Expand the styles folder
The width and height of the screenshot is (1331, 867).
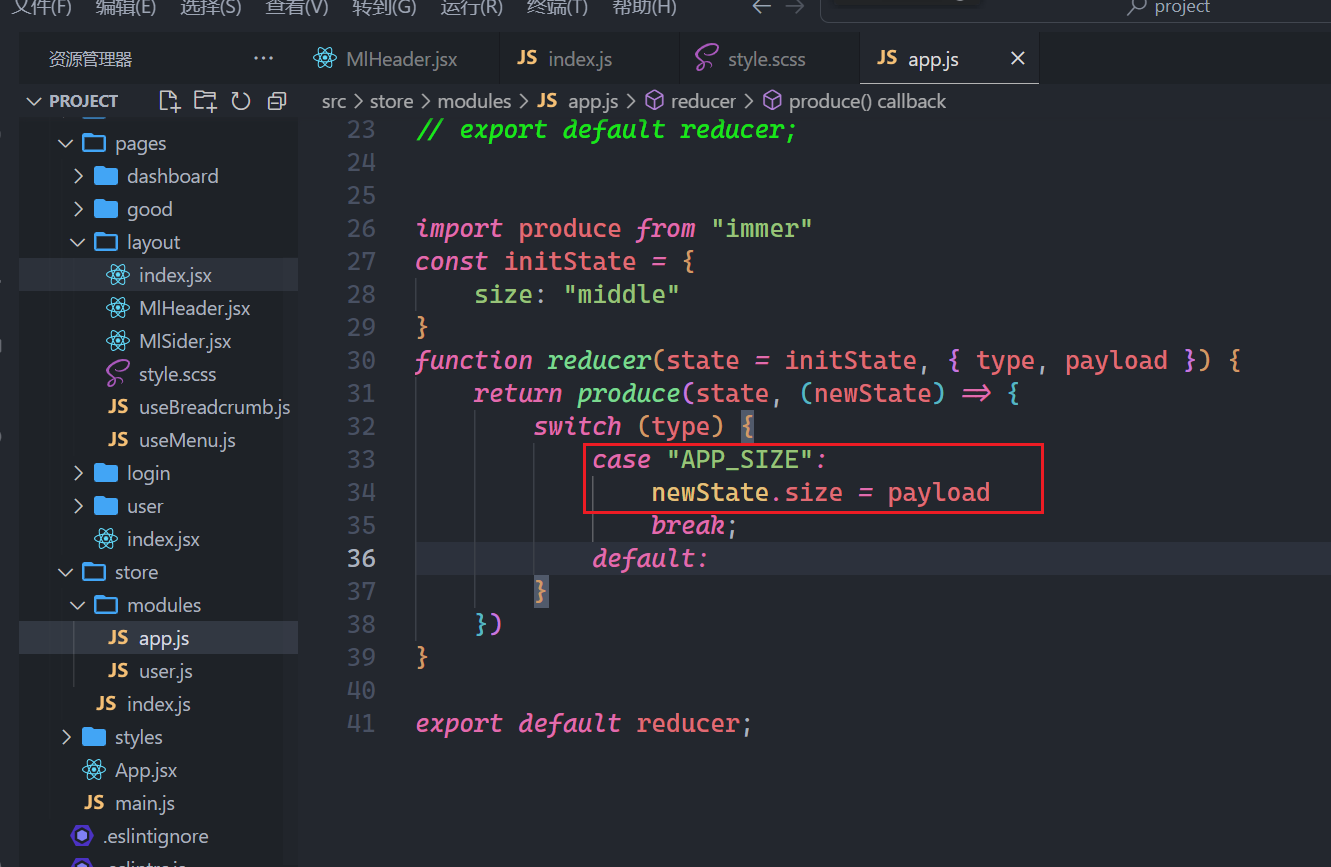coord(66,737)
